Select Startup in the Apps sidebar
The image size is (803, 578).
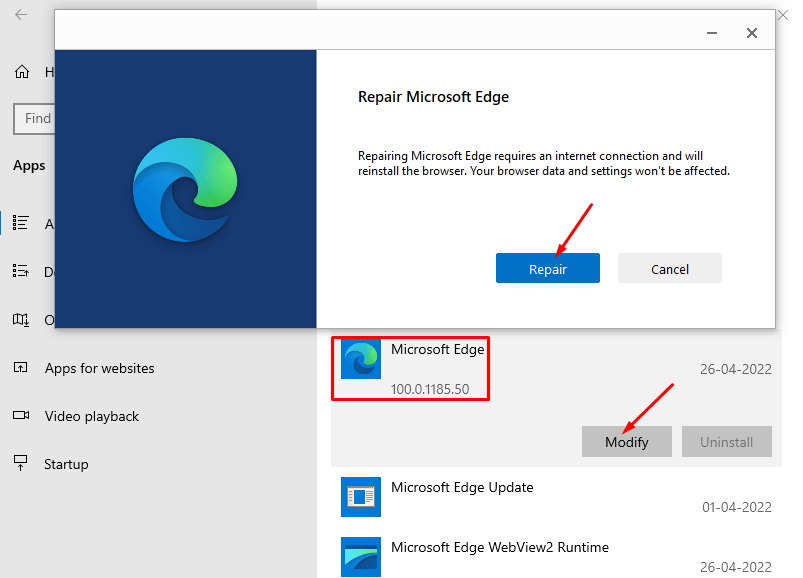click(21, 464)
